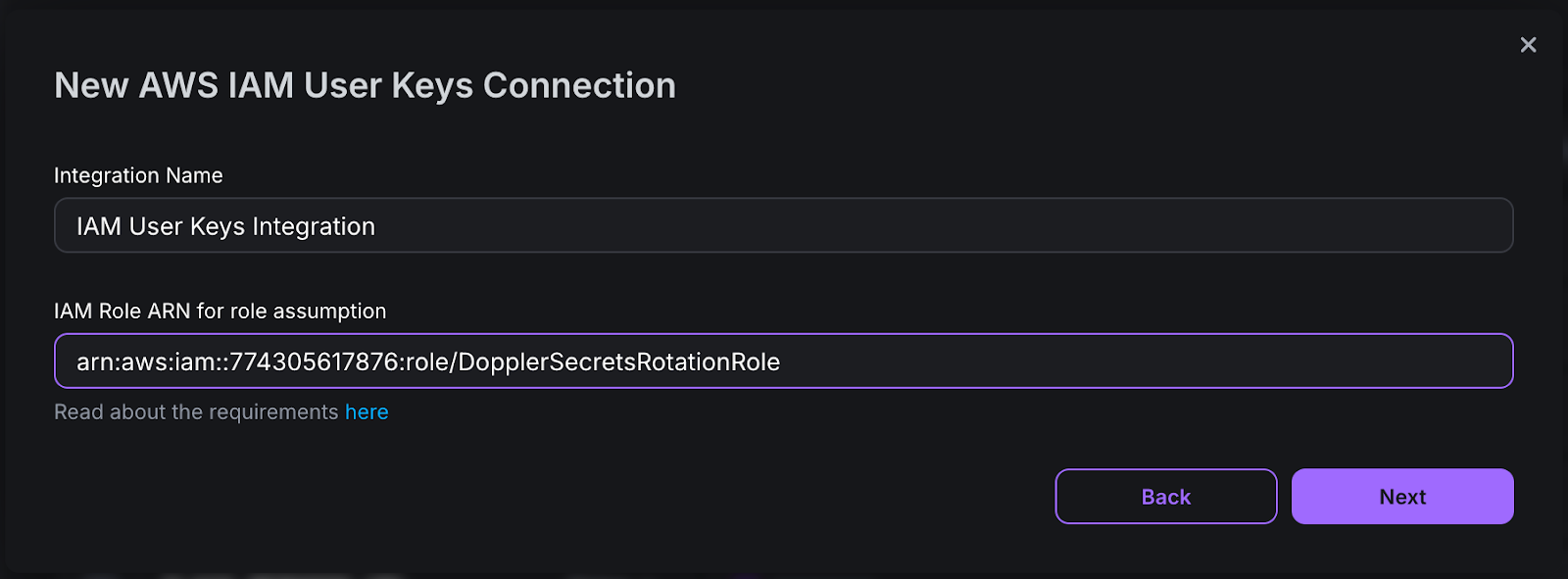Go Back to the previous step
Screen dimensions: 1568x579
(1165, 497)
